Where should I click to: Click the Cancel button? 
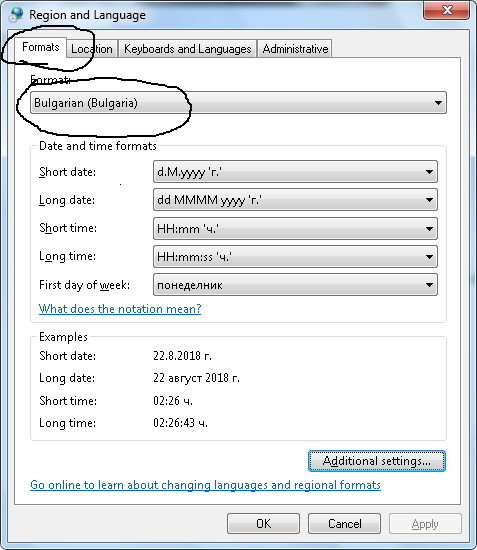click(x=344, y=524)
